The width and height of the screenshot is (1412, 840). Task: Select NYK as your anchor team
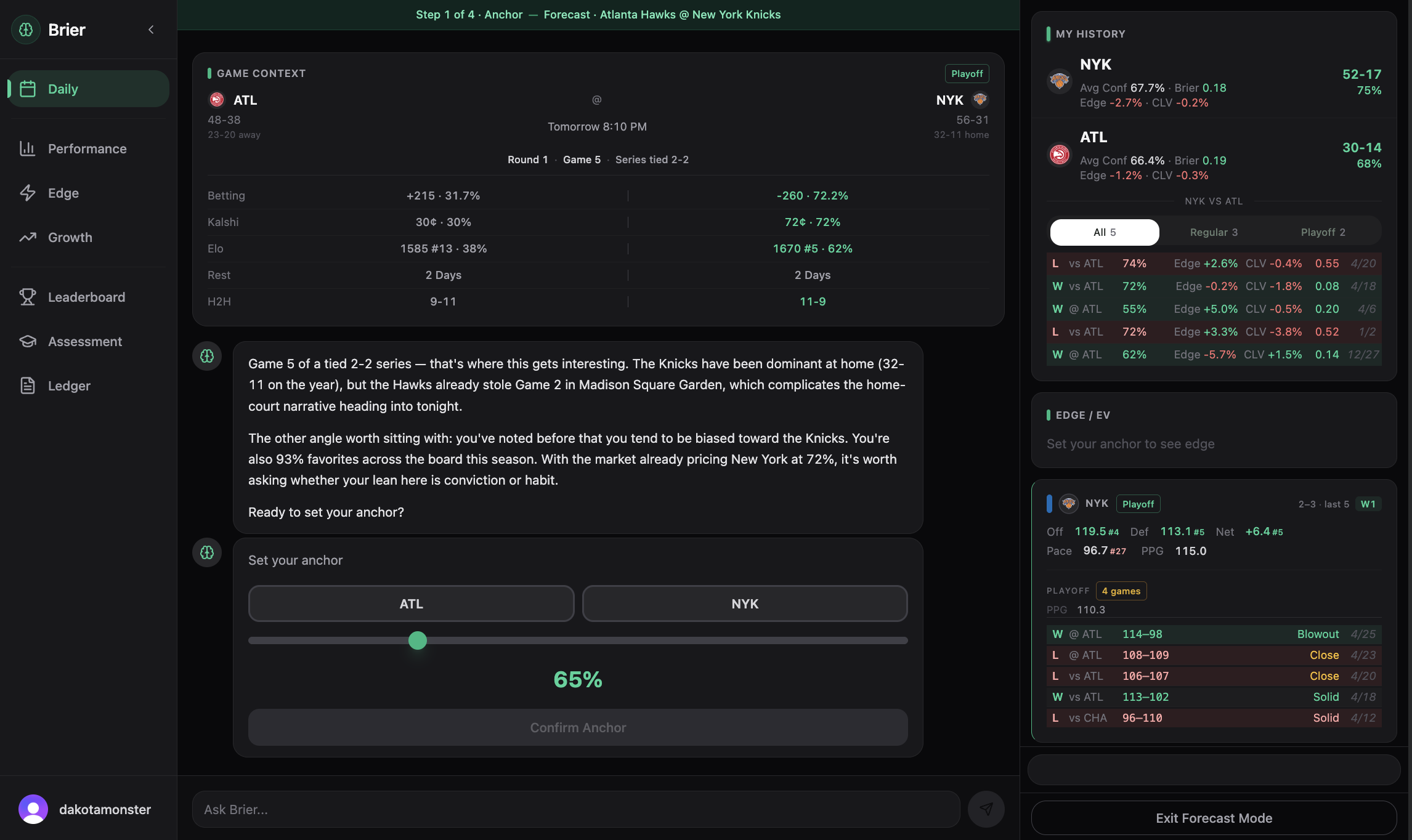[x=745, y=604]
